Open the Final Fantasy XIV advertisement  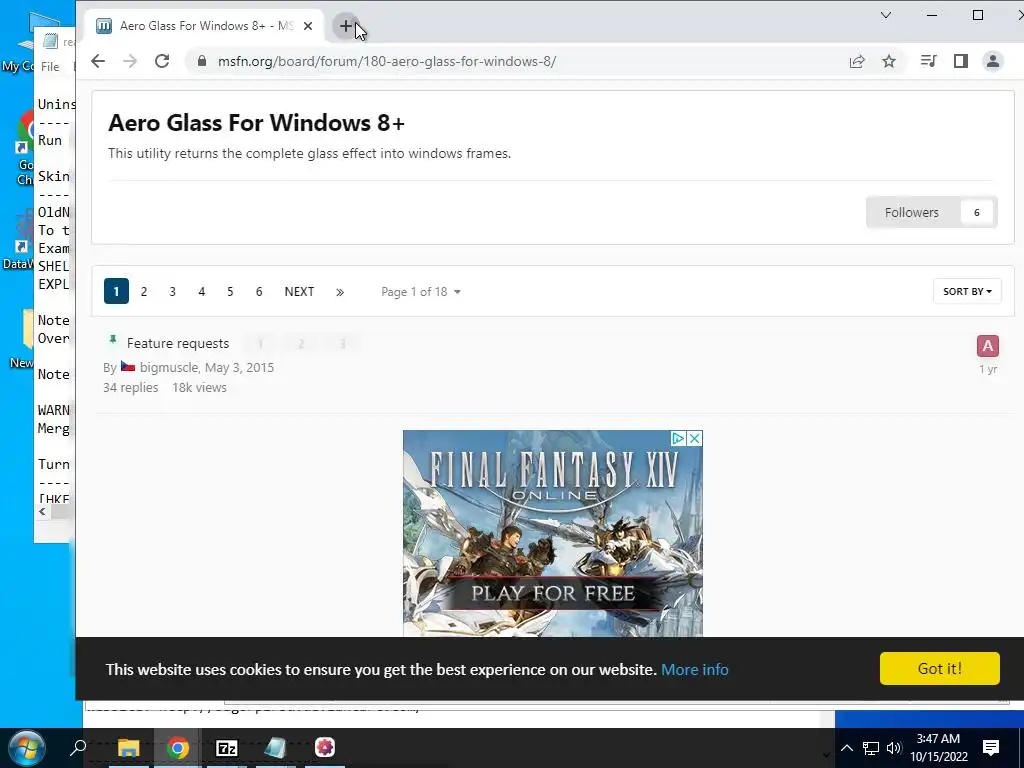tap(552, 533)
